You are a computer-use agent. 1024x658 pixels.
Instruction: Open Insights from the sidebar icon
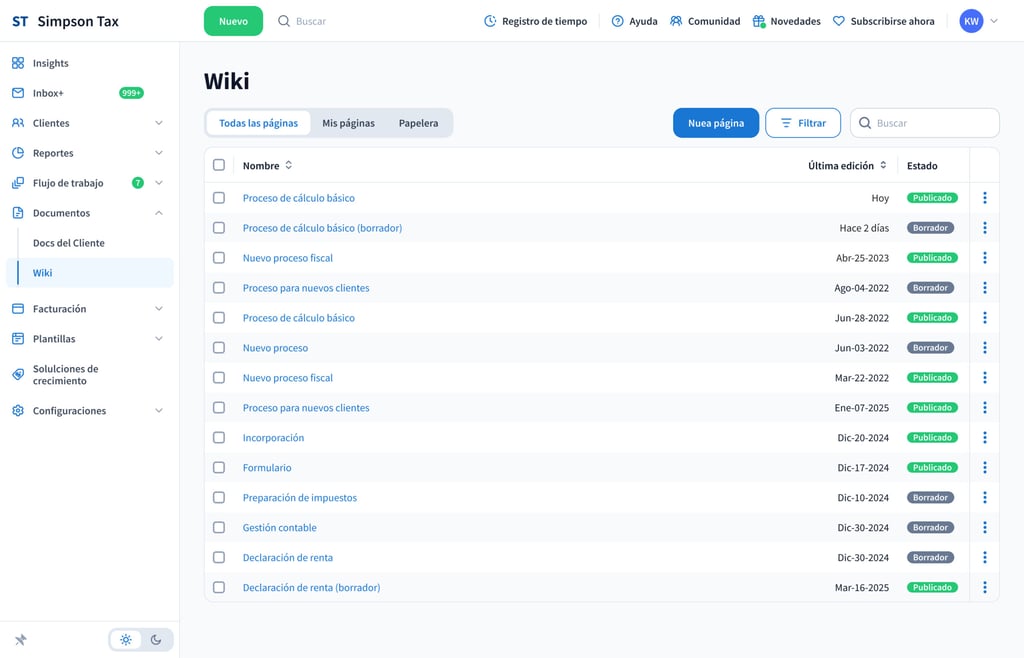point(18,63)
